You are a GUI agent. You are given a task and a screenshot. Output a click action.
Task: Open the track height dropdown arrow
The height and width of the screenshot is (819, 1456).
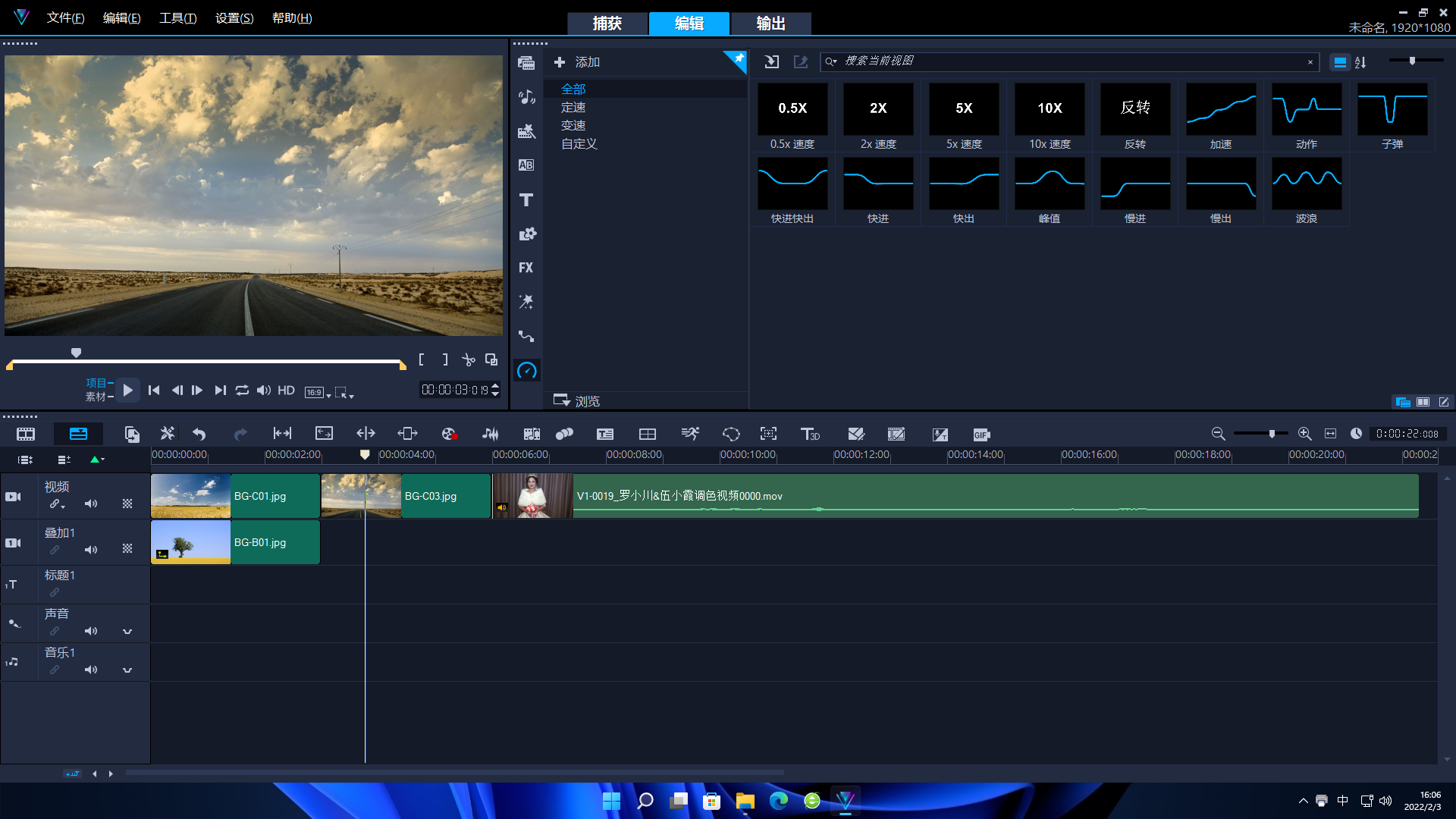pyautogui.click(x=97, y=460)
